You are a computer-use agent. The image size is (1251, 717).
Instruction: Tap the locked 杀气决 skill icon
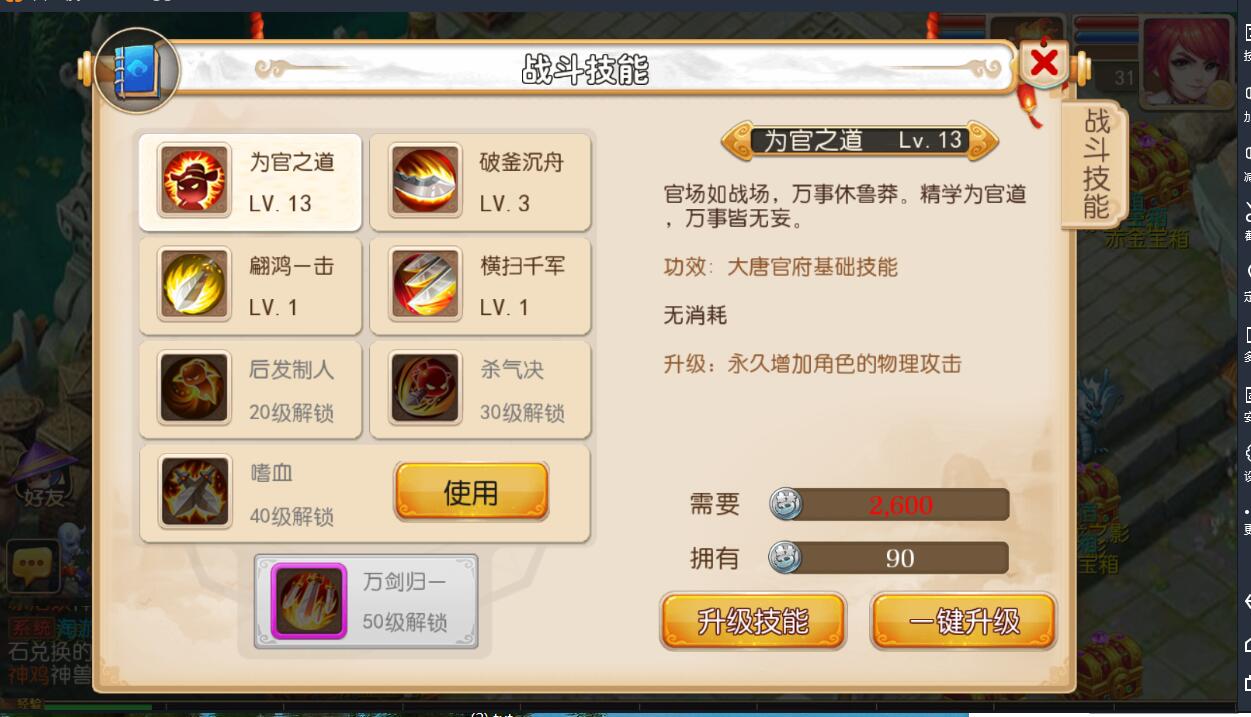point(425,388)
